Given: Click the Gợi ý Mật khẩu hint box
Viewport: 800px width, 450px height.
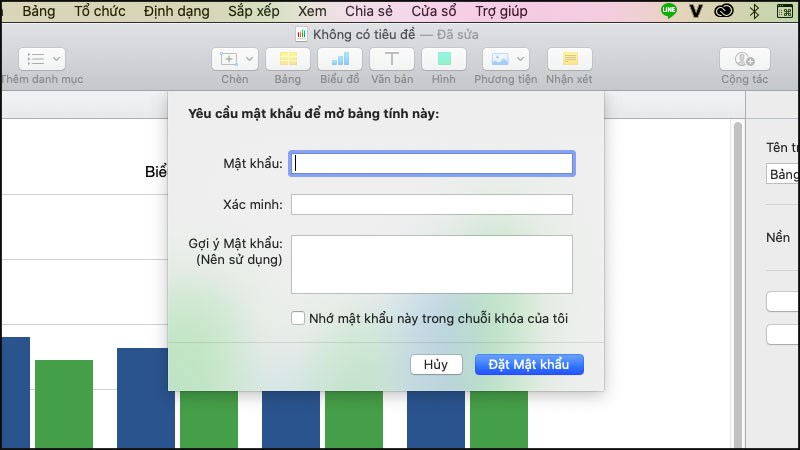Looking at the screenshot, I should pos(432,264).
